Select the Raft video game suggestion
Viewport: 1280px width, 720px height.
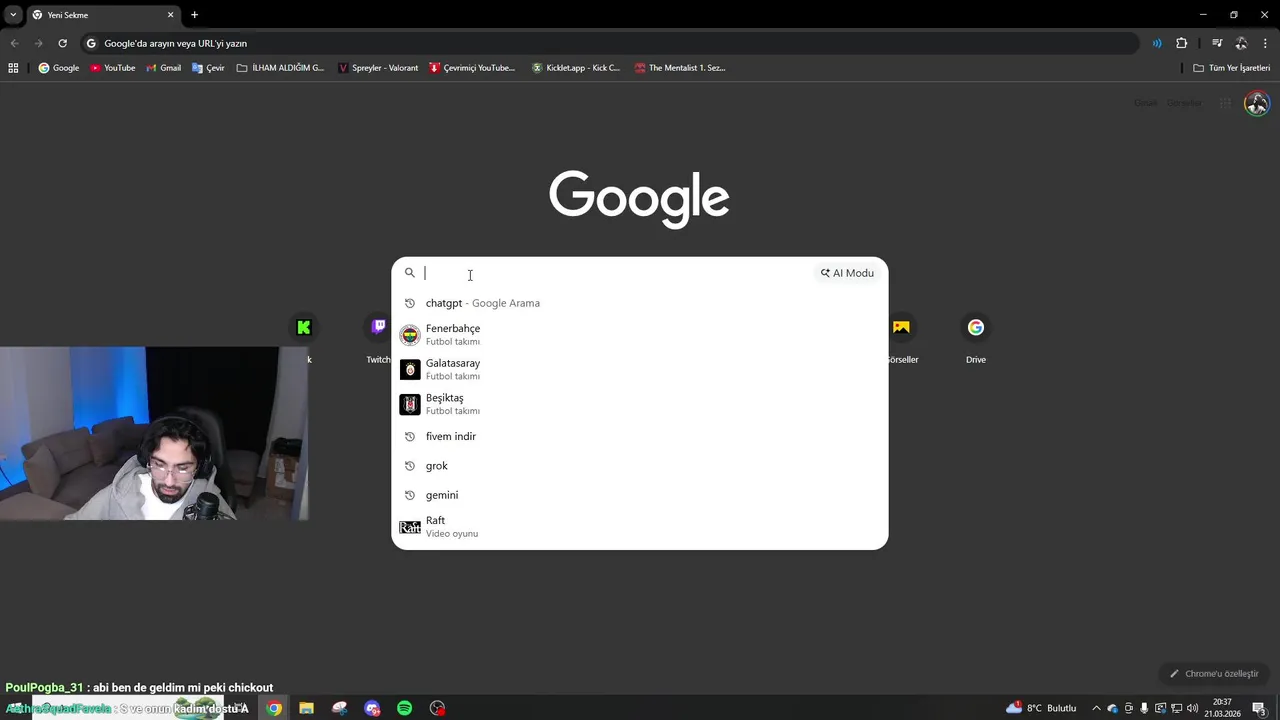point(639,527)
